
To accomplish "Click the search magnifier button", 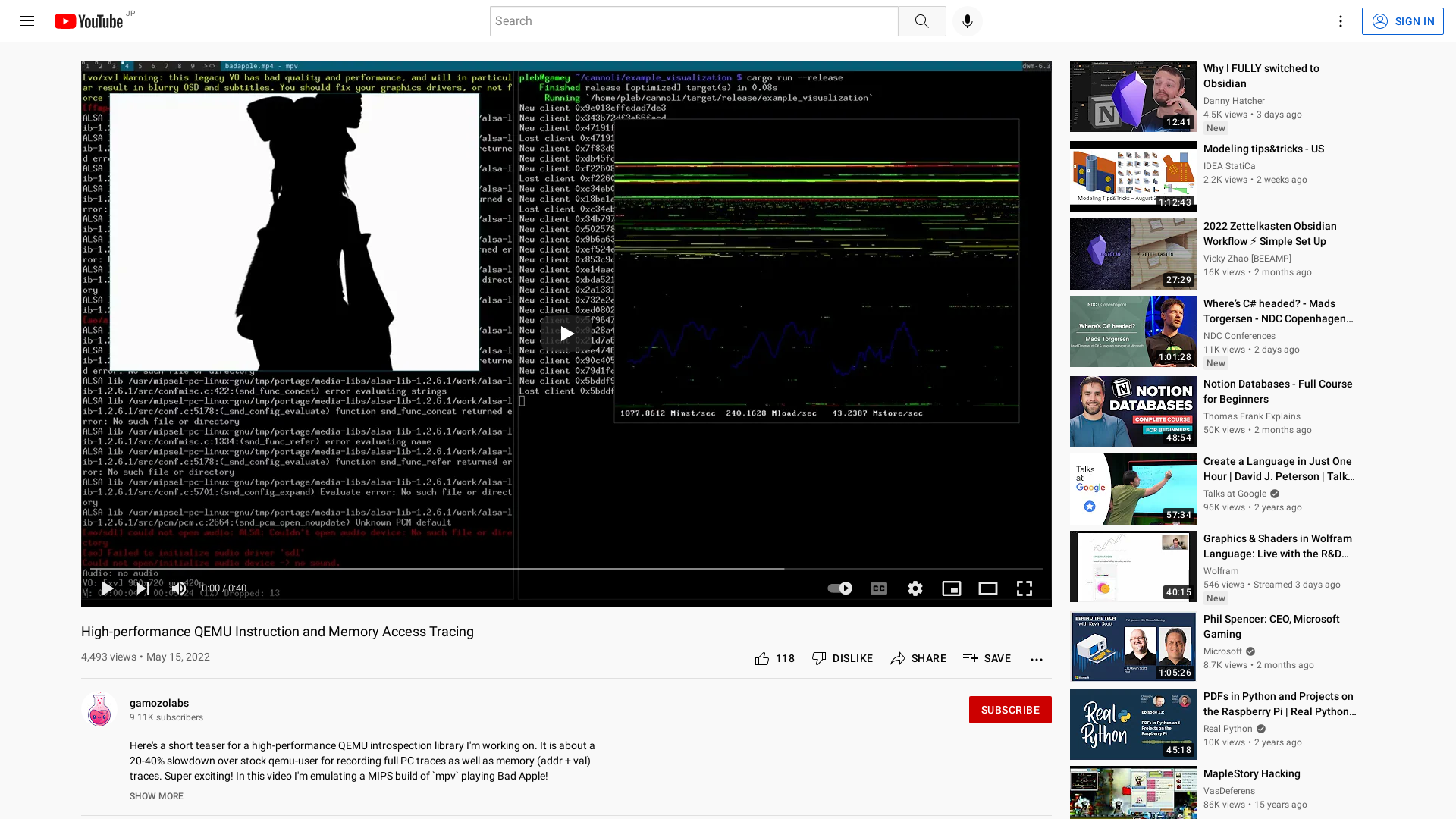I will (x=921, y=21).
